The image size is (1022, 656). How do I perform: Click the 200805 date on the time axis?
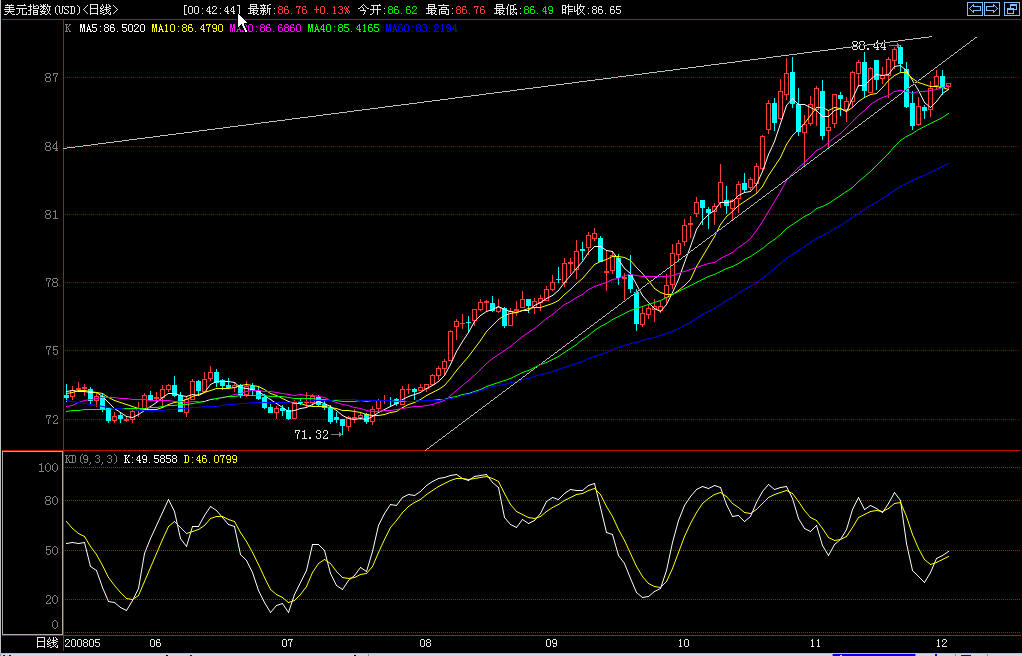click(84, 642)
